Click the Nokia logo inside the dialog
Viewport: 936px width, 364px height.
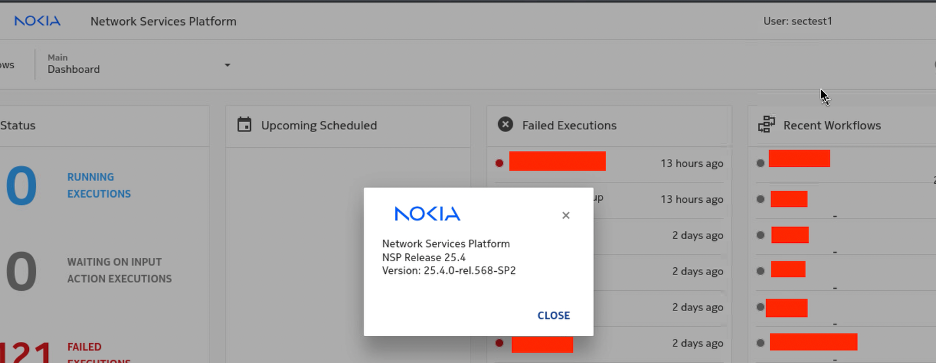[x=427, y=214]
